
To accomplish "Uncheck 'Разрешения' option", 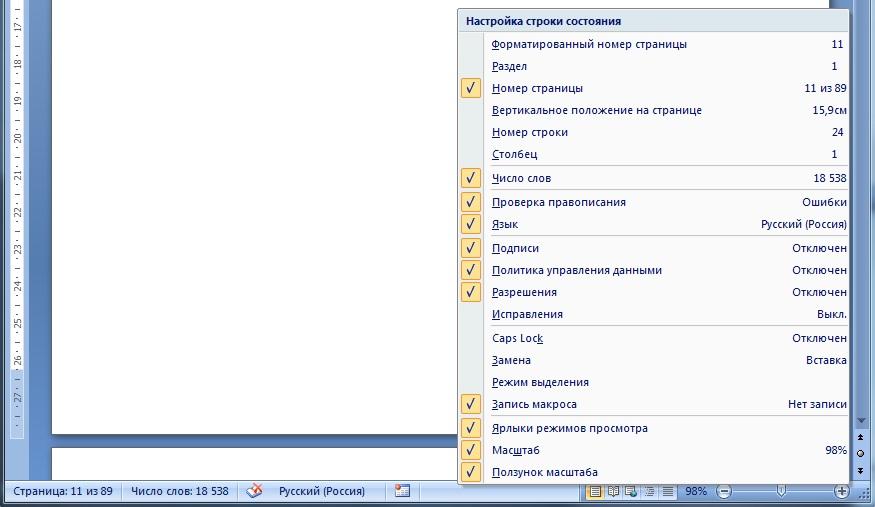I will (x=653, y=292).
